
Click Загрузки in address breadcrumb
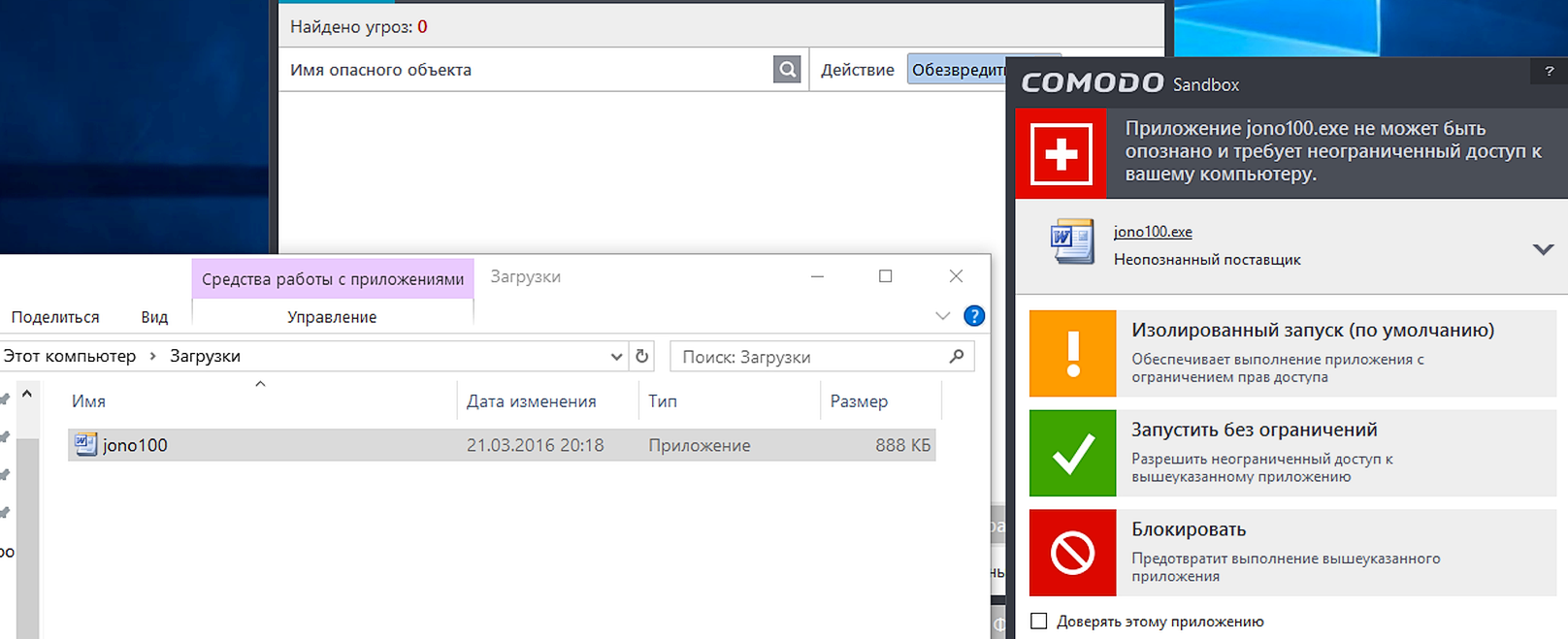(205, 356)
